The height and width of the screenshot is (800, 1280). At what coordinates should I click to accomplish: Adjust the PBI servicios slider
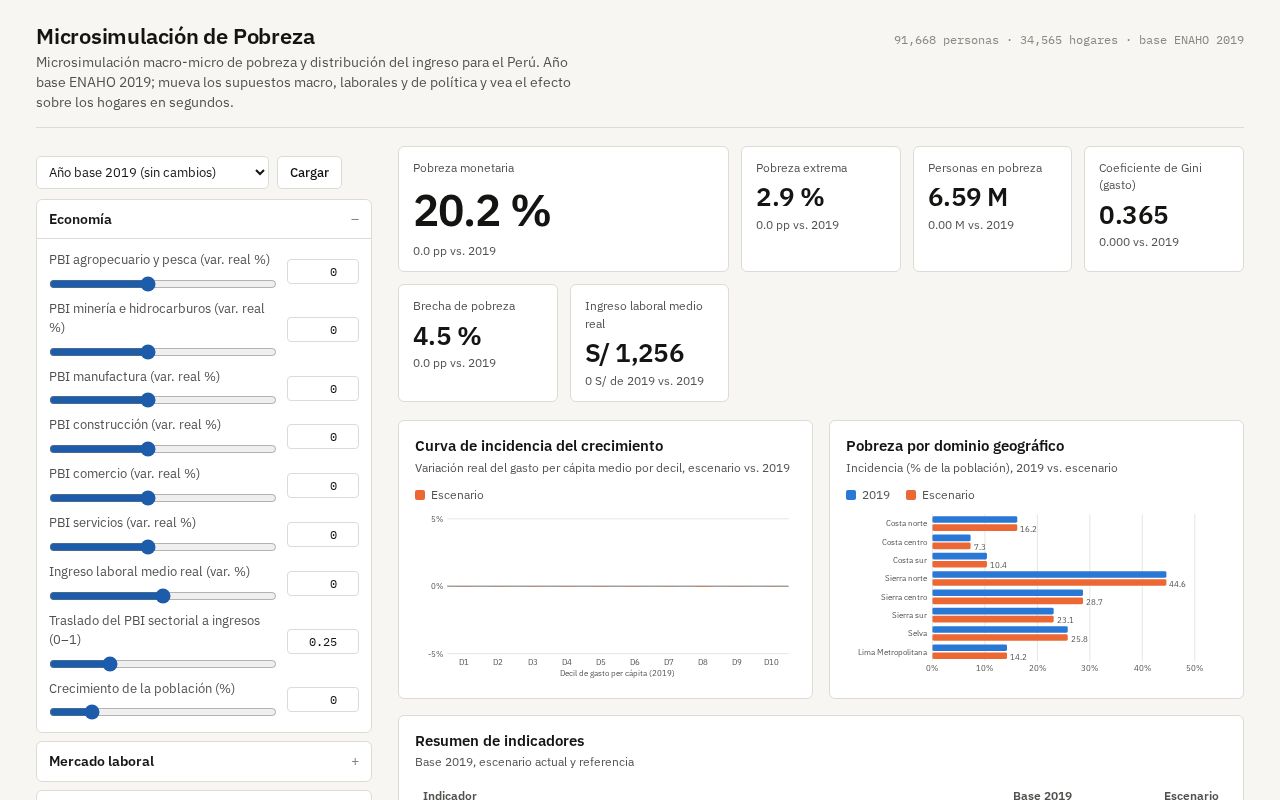(x=163, y=547)
